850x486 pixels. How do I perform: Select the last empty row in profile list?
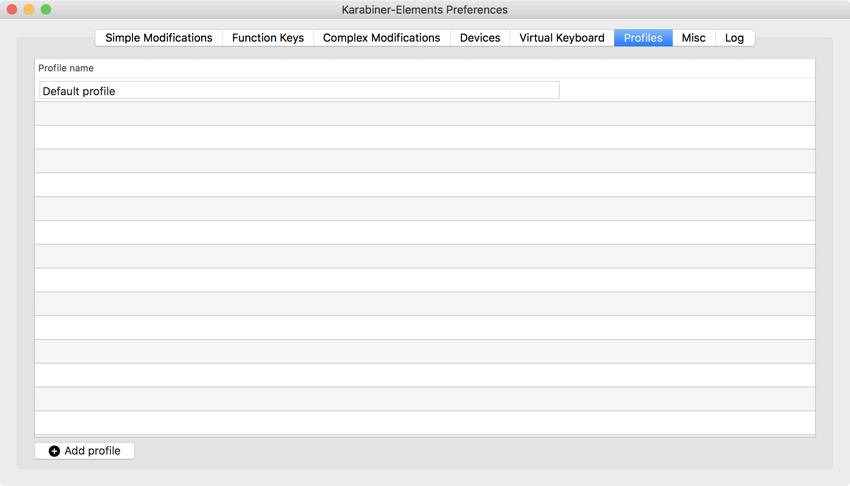pyautogui.click(x=425, y=423)
